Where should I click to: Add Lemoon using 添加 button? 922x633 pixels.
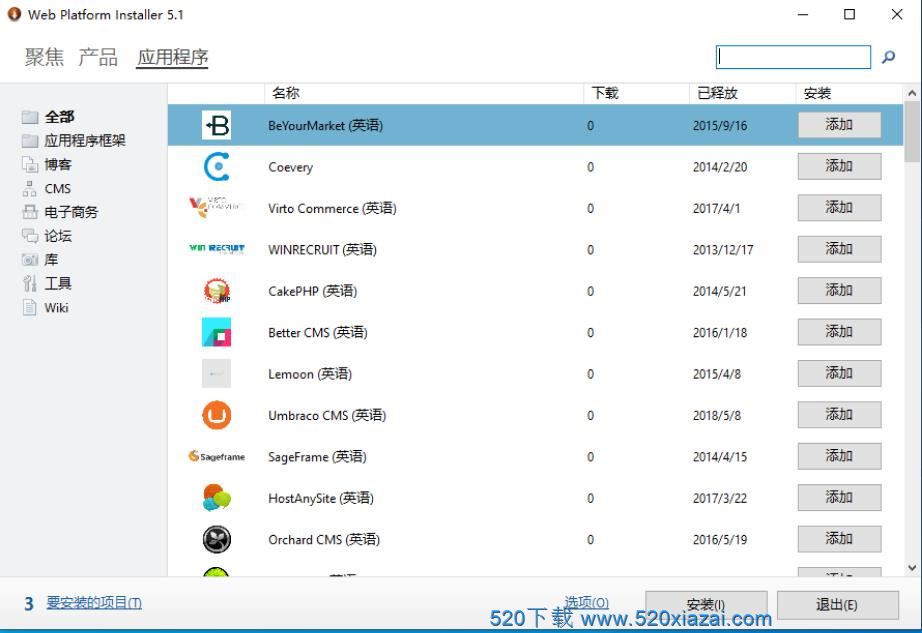point(839,373)
